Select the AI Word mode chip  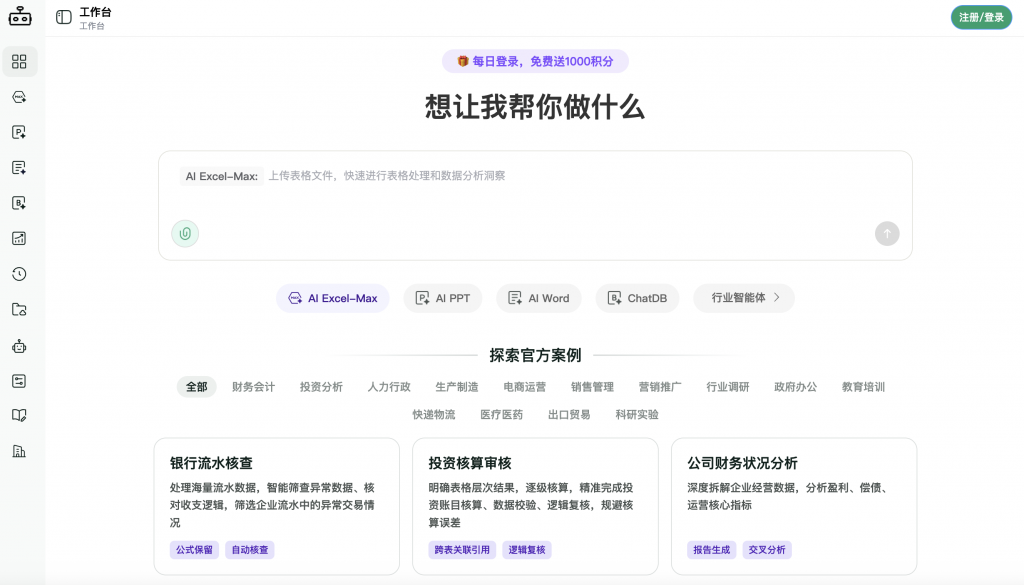click(x=539, y=298)
